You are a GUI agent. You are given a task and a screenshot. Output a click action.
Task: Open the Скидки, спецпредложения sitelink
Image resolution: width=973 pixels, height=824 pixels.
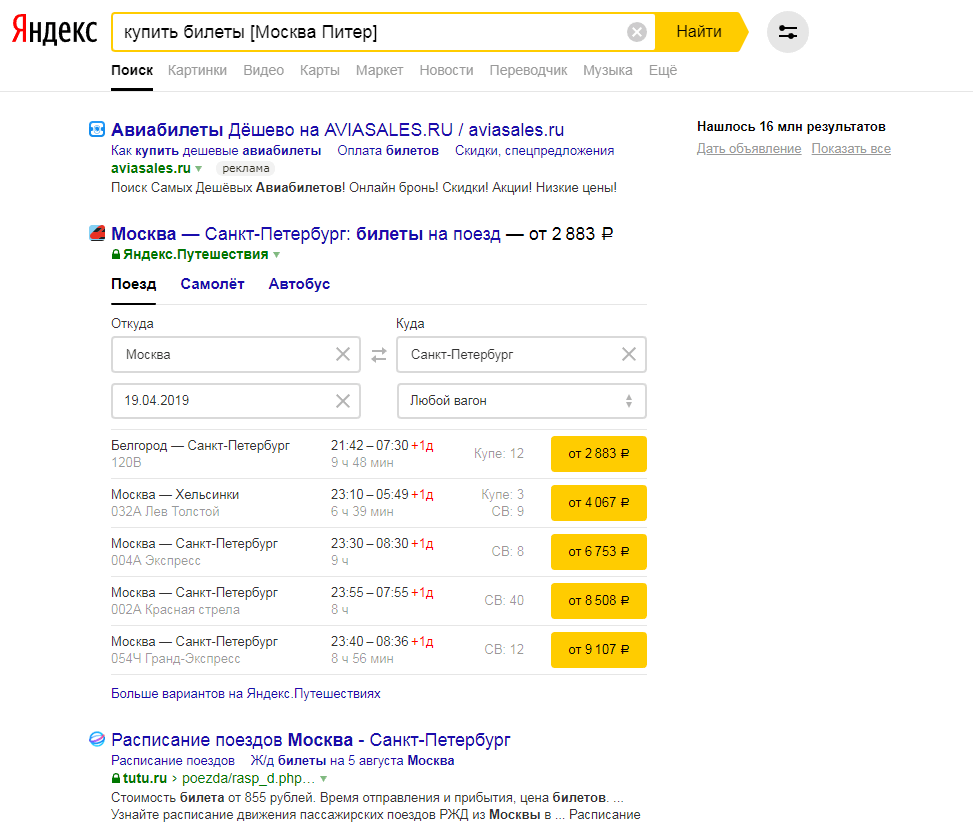point(534,151)
